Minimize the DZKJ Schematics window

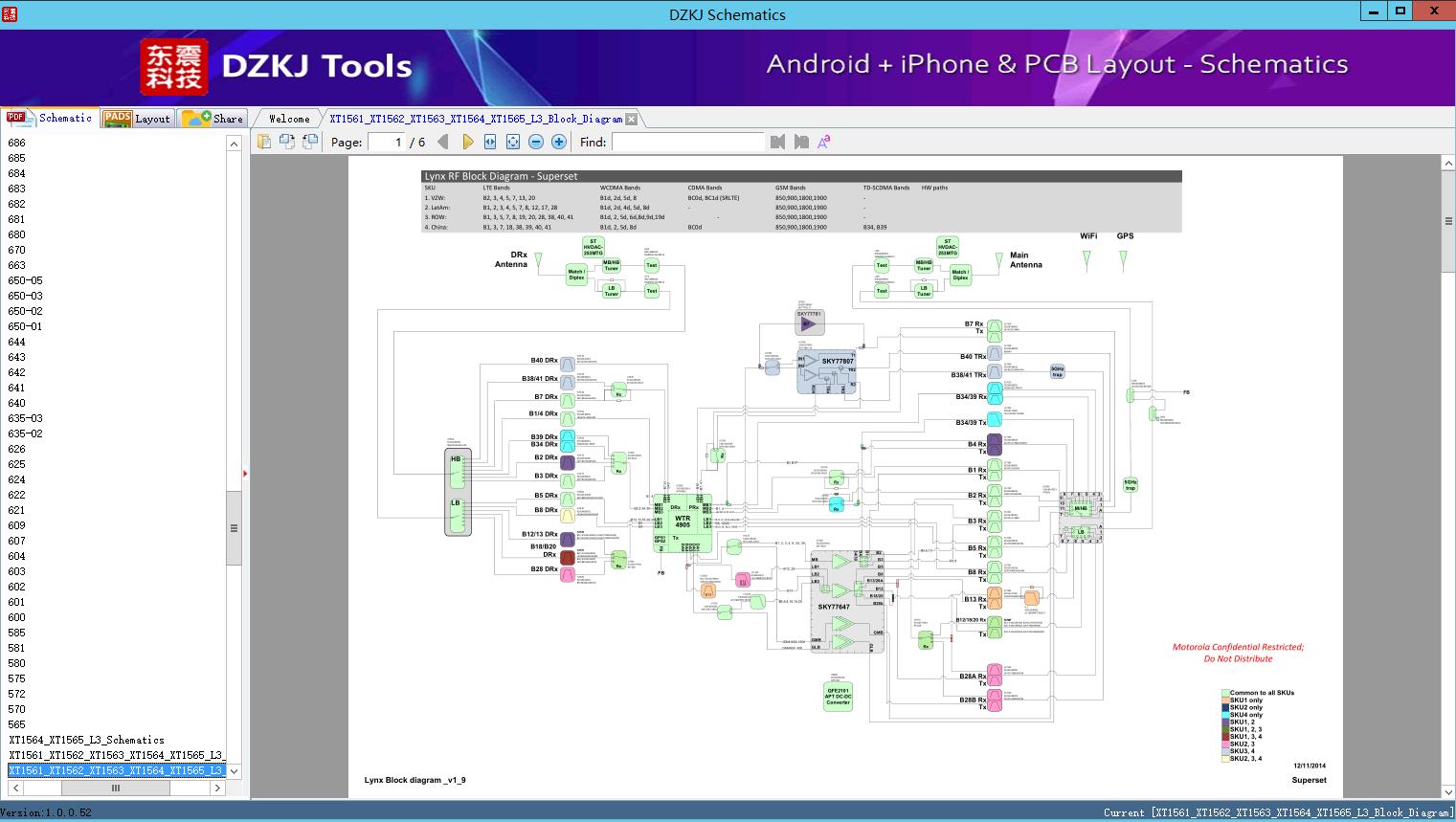pos(1373,11)
